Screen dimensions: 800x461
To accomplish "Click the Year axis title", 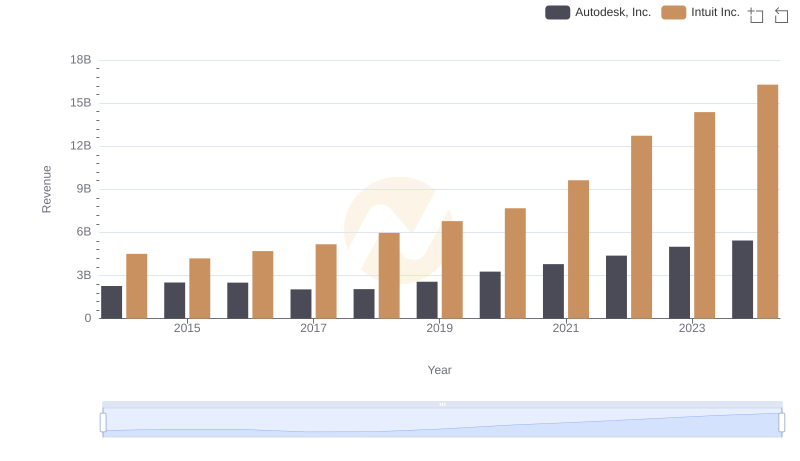I will pos(439,370).
